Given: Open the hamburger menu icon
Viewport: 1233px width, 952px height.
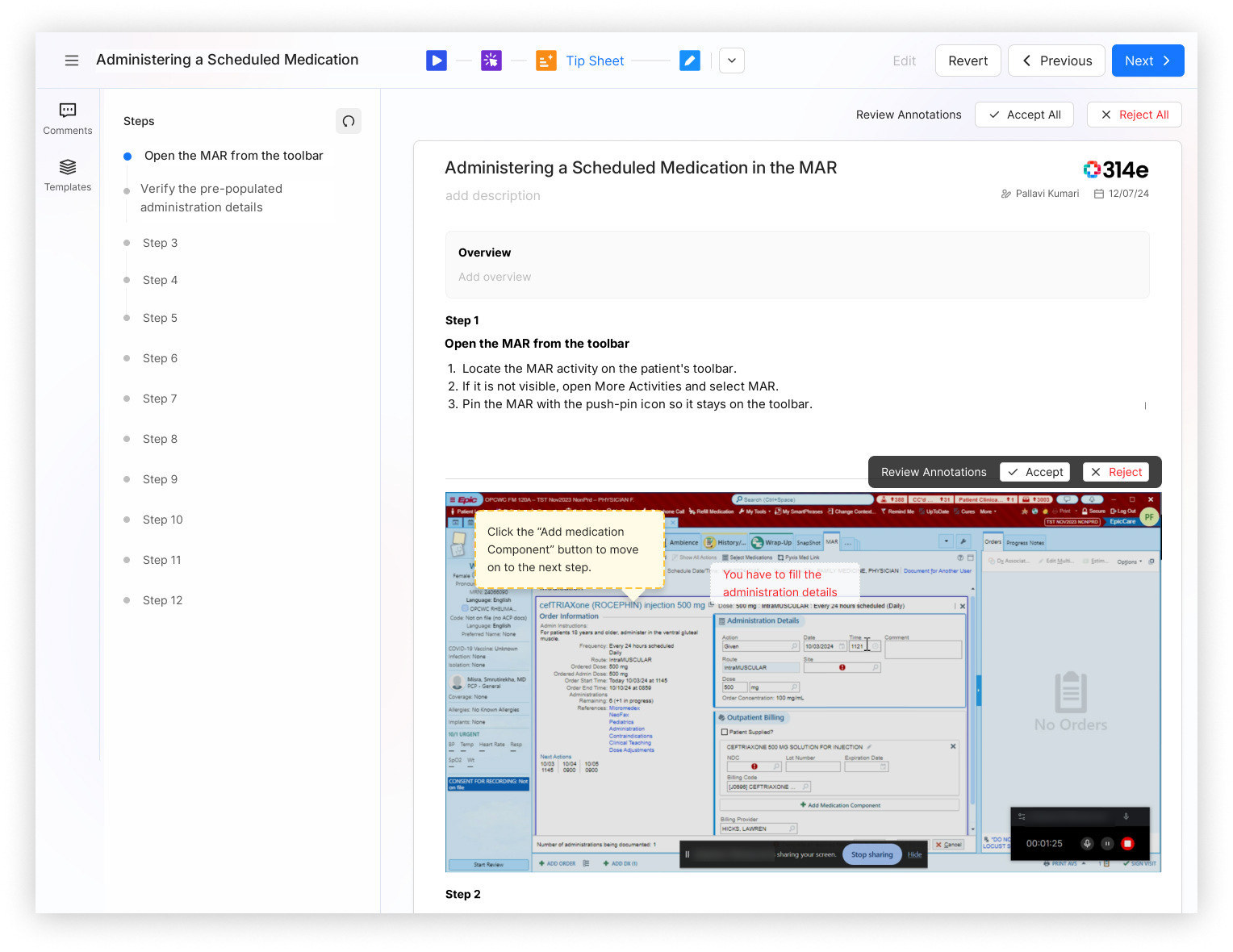Looking at the screenshot, I should (x=72, y=61).
